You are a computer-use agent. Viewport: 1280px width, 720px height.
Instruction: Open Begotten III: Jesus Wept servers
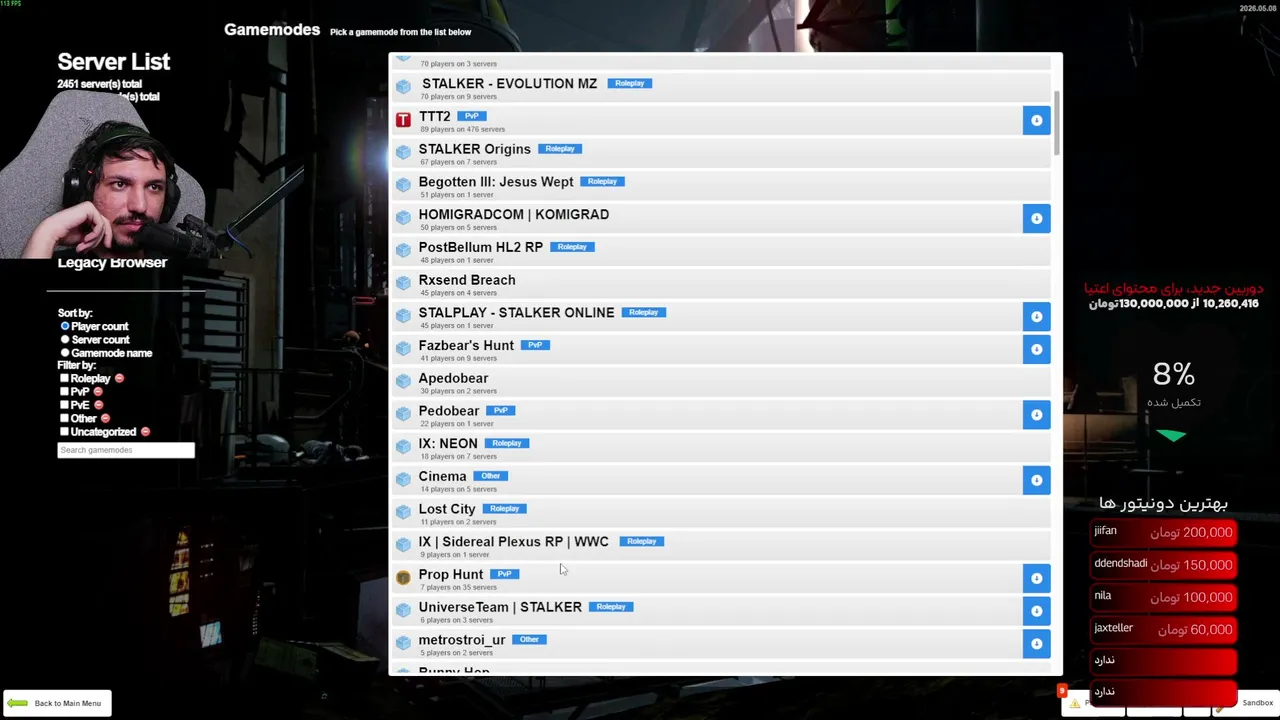click(720, 185)
